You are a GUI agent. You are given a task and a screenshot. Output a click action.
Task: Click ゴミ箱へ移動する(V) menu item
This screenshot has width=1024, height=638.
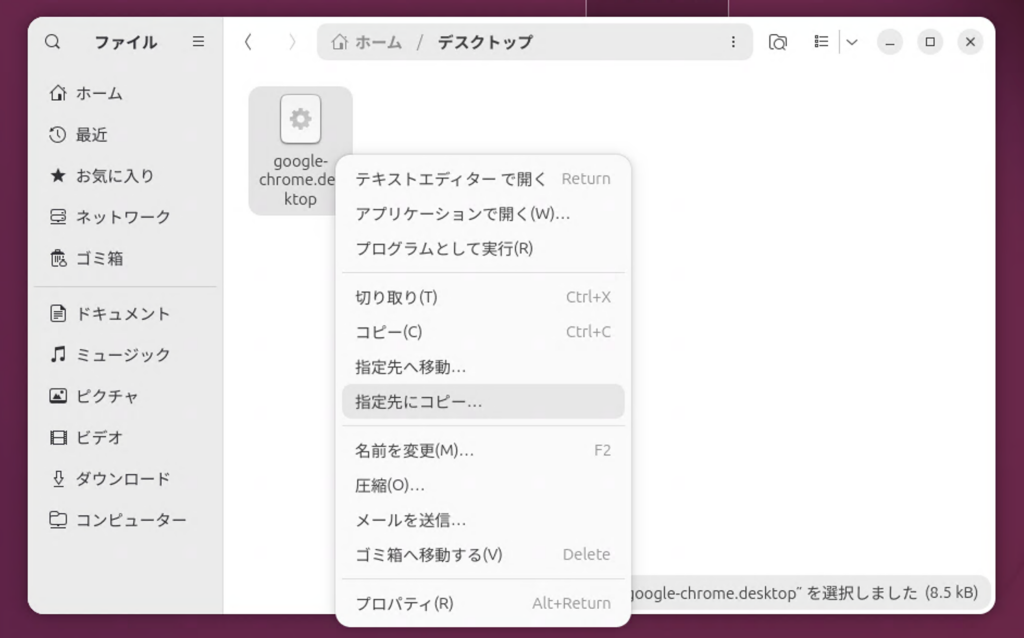click(x=428, y=555)
